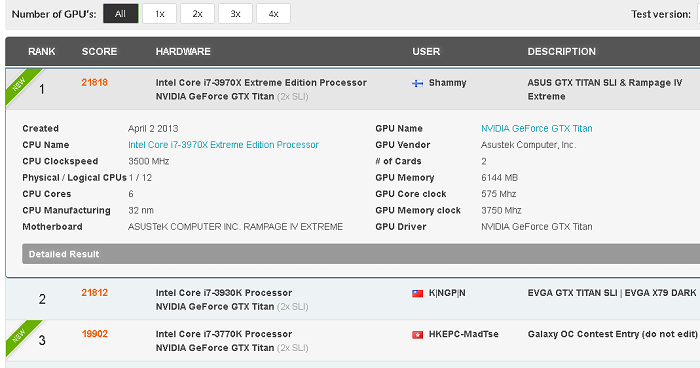Click the motherboard value RAMPAGE IV EXTREME
Screen dimensions: 700x368
coord(235,227)
